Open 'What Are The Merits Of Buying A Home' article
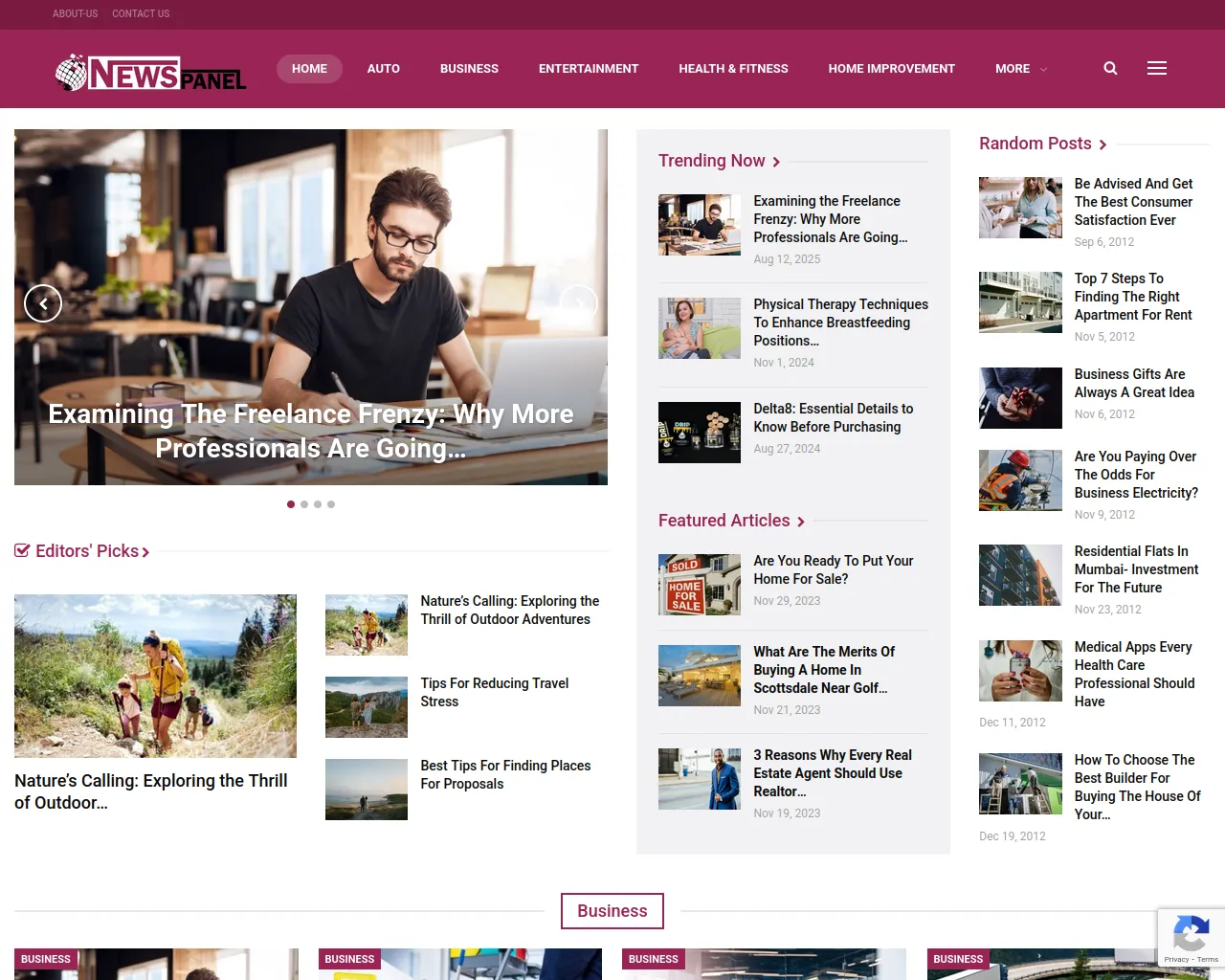Image resolution: width=1225 pixels, height=980 pixels. (x=824, y=670)
